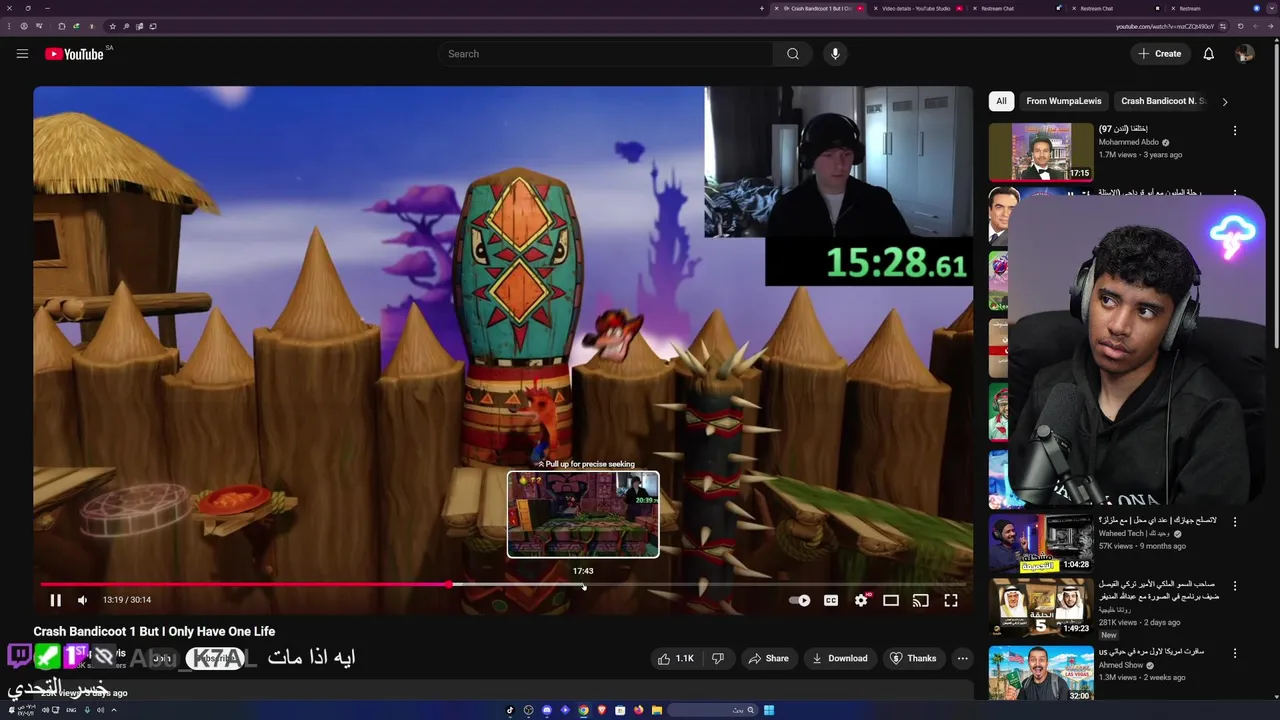Open the notifications bell
Screen dimensions: 1280x720
tap(1208, 54)
